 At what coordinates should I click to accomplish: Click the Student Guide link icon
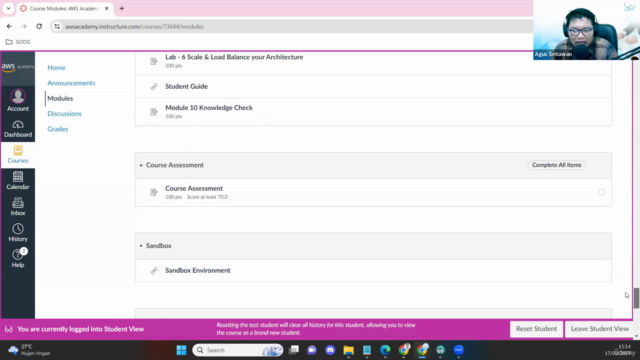(154, 87)
